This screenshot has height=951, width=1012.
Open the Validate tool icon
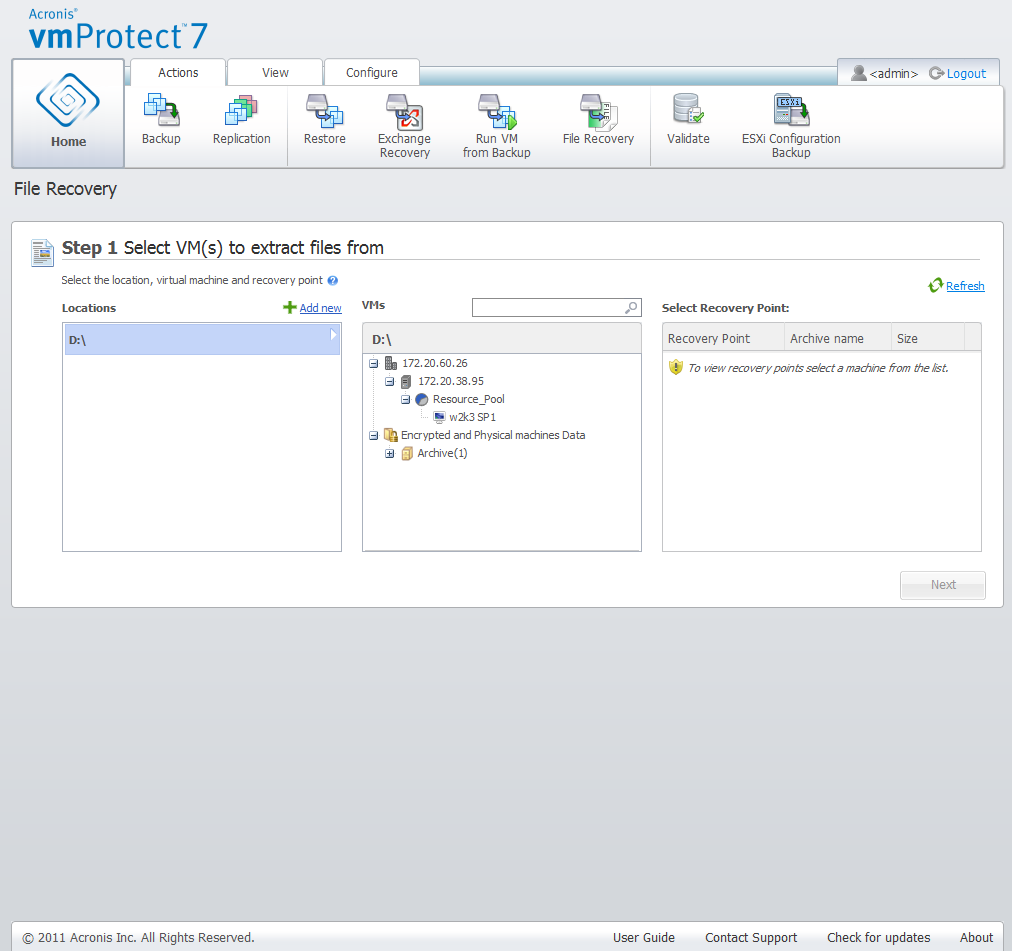[688, 109]
